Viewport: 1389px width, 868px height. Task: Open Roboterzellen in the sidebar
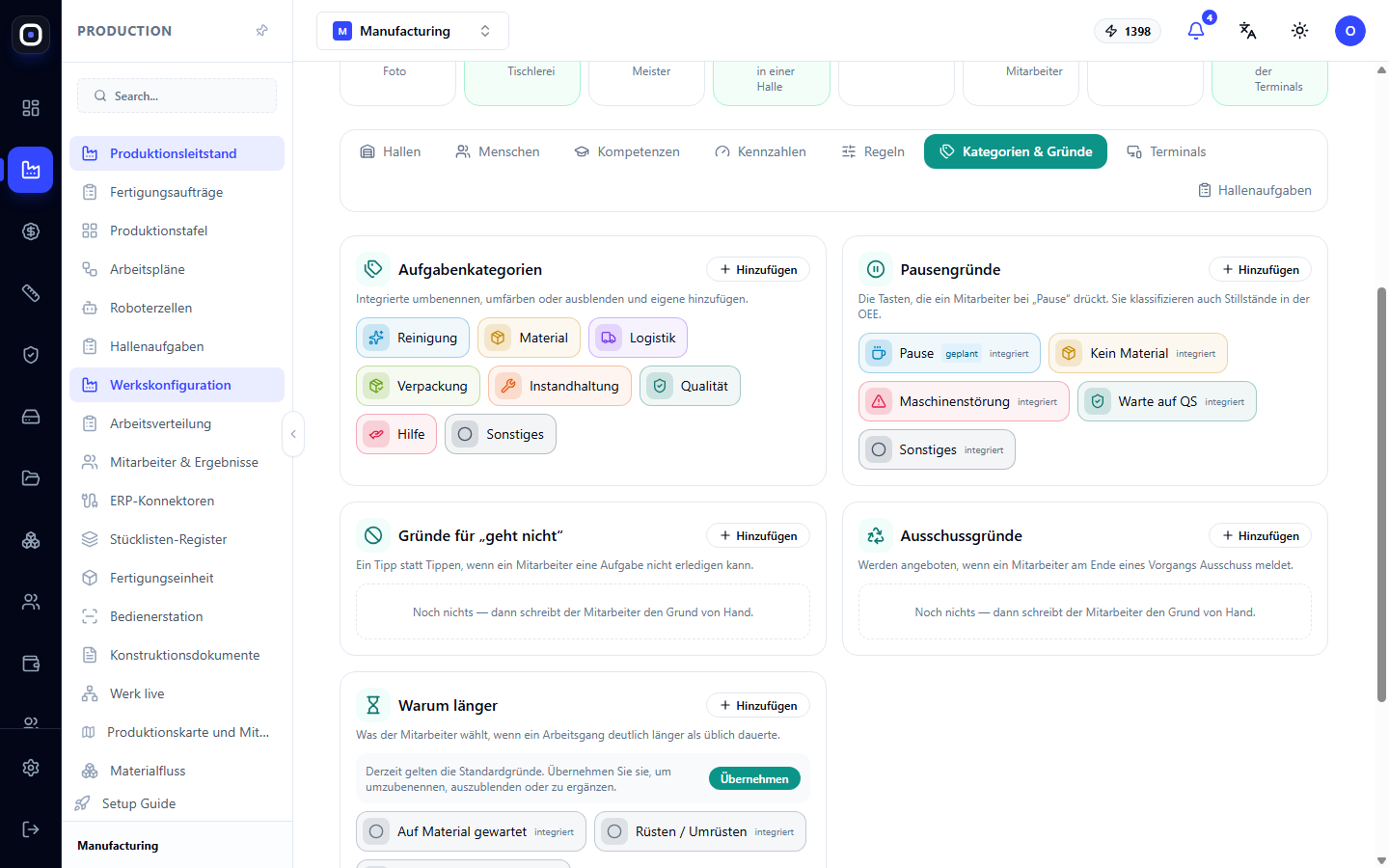pyautogui.click(x=177, y=308)
